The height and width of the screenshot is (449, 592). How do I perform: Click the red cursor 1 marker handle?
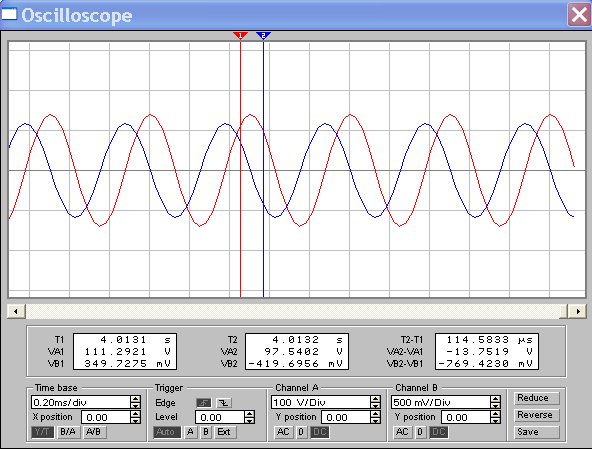(x=240, y=35)
